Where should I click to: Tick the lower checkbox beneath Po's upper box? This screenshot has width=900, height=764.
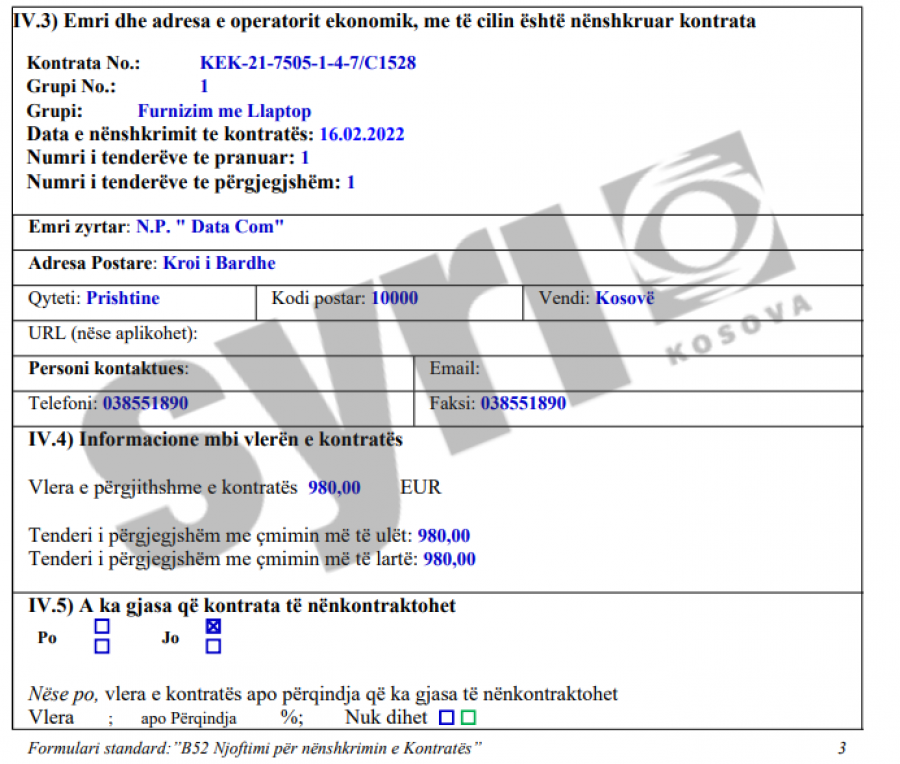[102, 646]
